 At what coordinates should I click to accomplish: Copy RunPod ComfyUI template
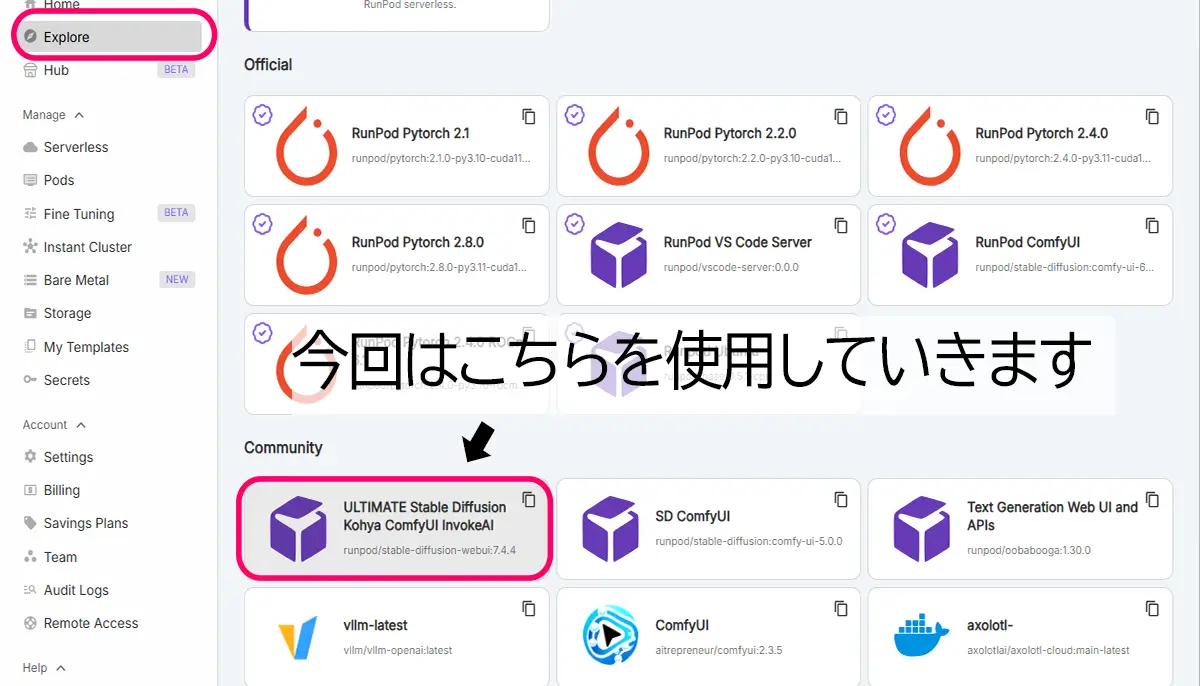(x=1152, y=225)
